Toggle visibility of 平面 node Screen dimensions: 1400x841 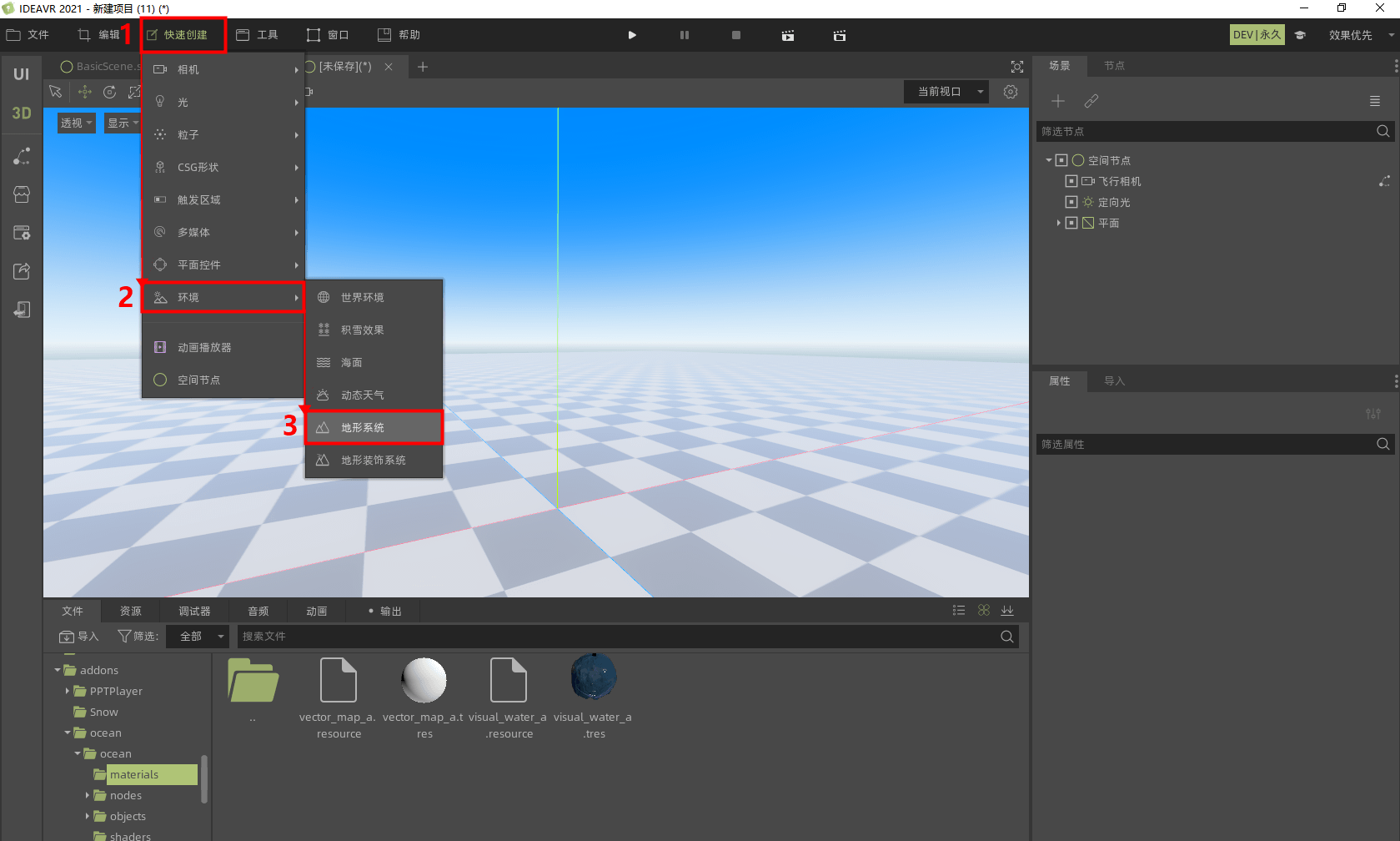tap(1071, 223)
